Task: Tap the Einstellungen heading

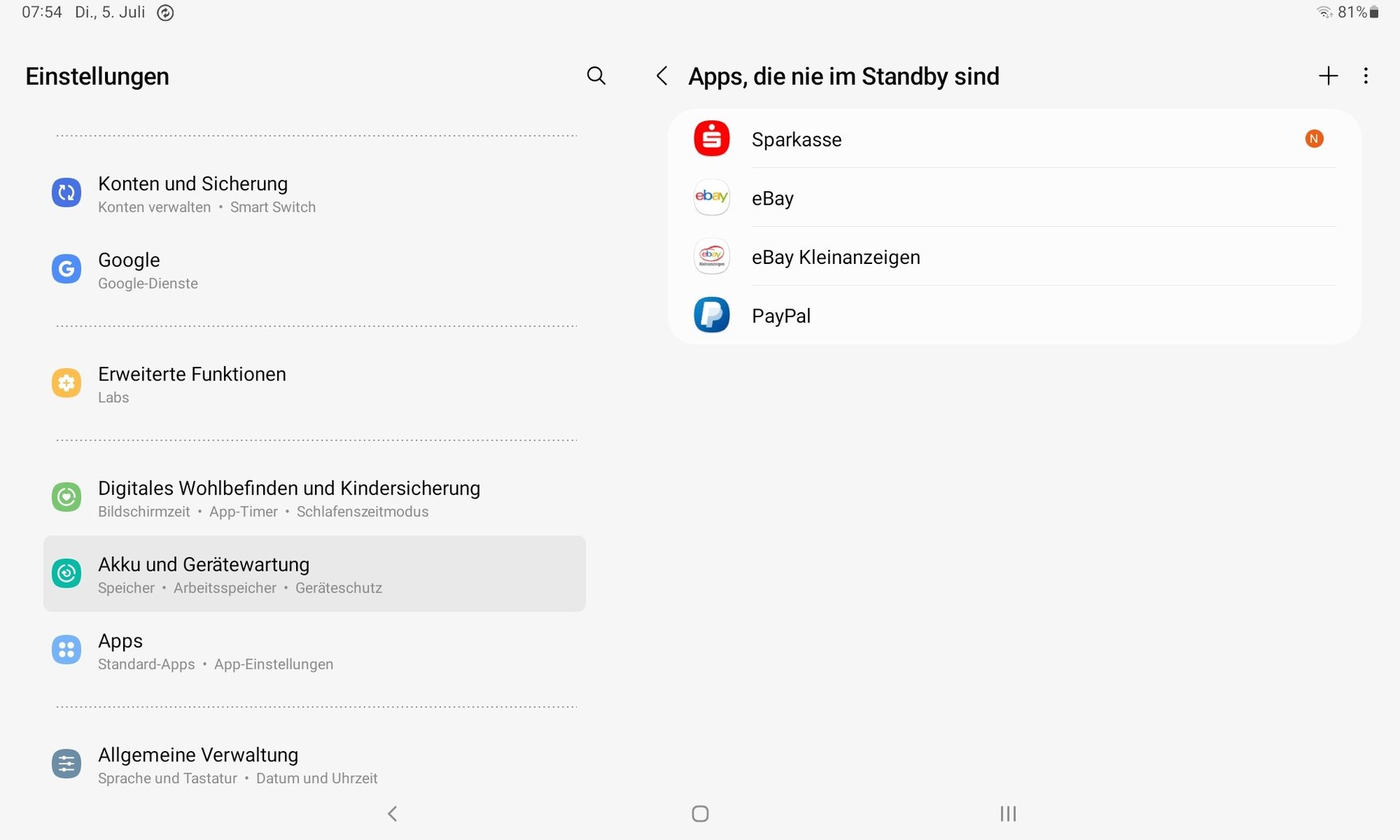Action: coord(97,77)
